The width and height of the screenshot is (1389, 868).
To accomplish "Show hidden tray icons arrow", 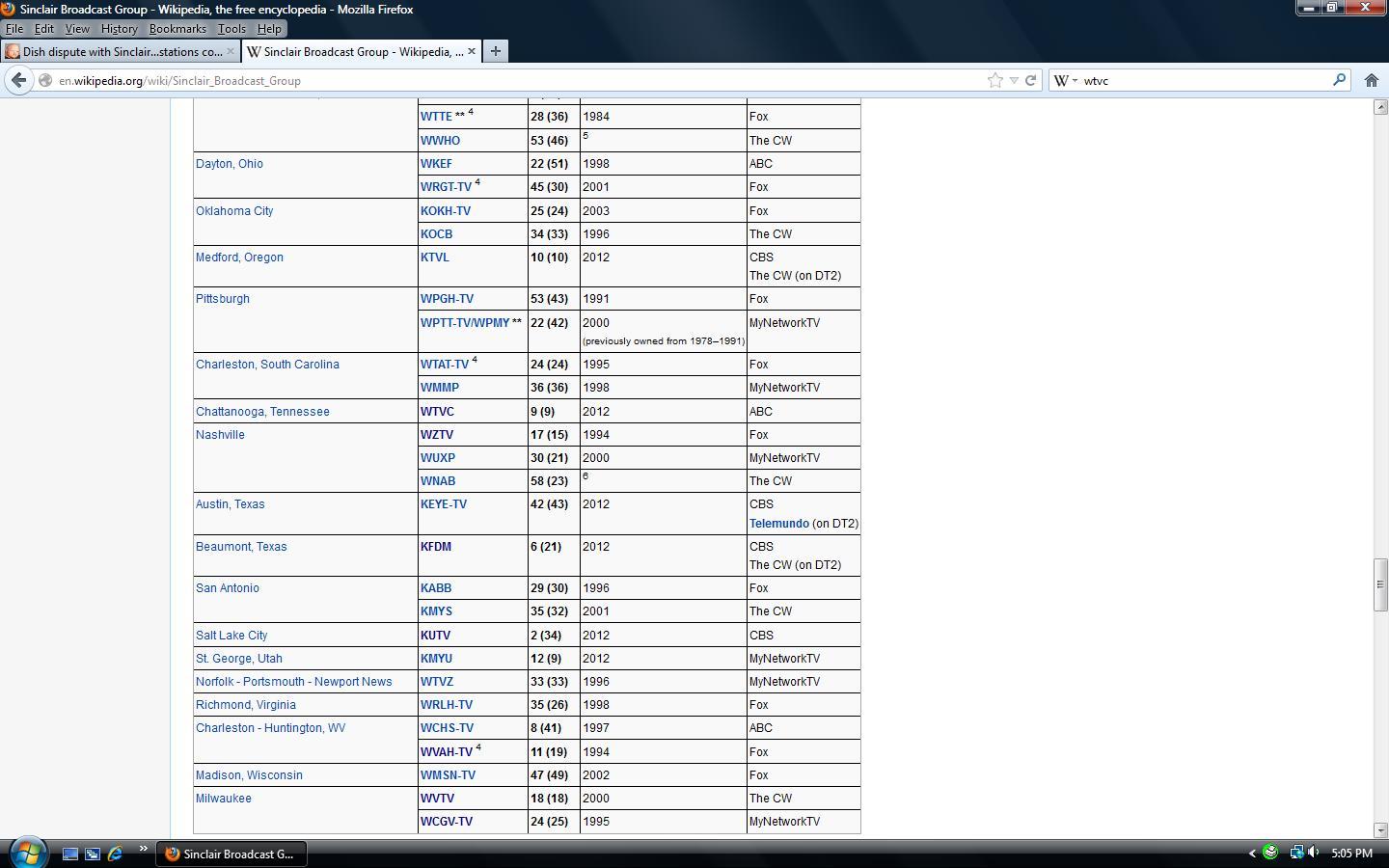I will [x=1252, y=853].
